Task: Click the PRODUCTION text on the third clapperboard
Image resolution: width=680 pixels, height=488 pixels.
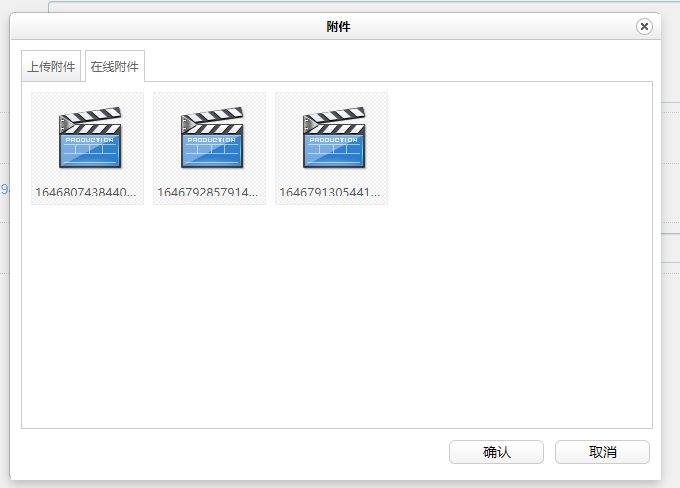Action: click(334, 140)
